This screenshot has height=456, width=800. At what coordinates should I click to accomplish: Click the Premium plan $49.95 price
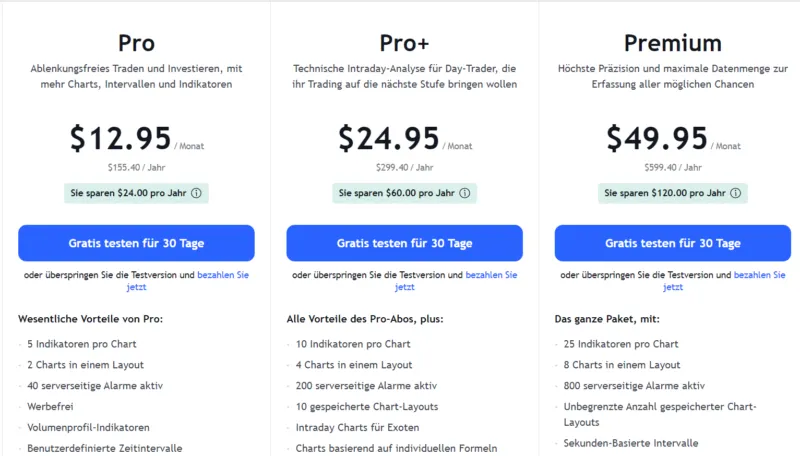pyautogui.click(x=657, y=138)
